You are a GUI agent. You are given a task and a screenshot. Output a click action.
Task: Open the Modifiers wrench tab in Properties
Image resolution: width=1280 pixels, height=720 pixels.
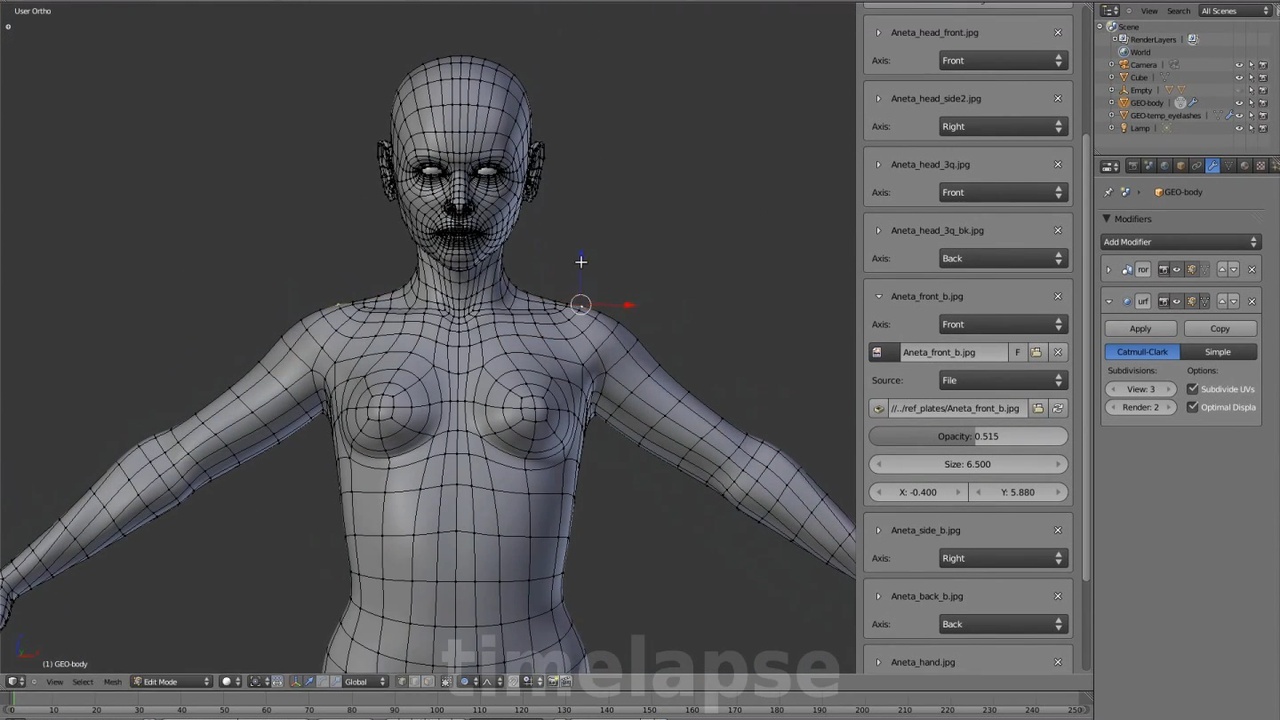click(x=1212, y=166)
